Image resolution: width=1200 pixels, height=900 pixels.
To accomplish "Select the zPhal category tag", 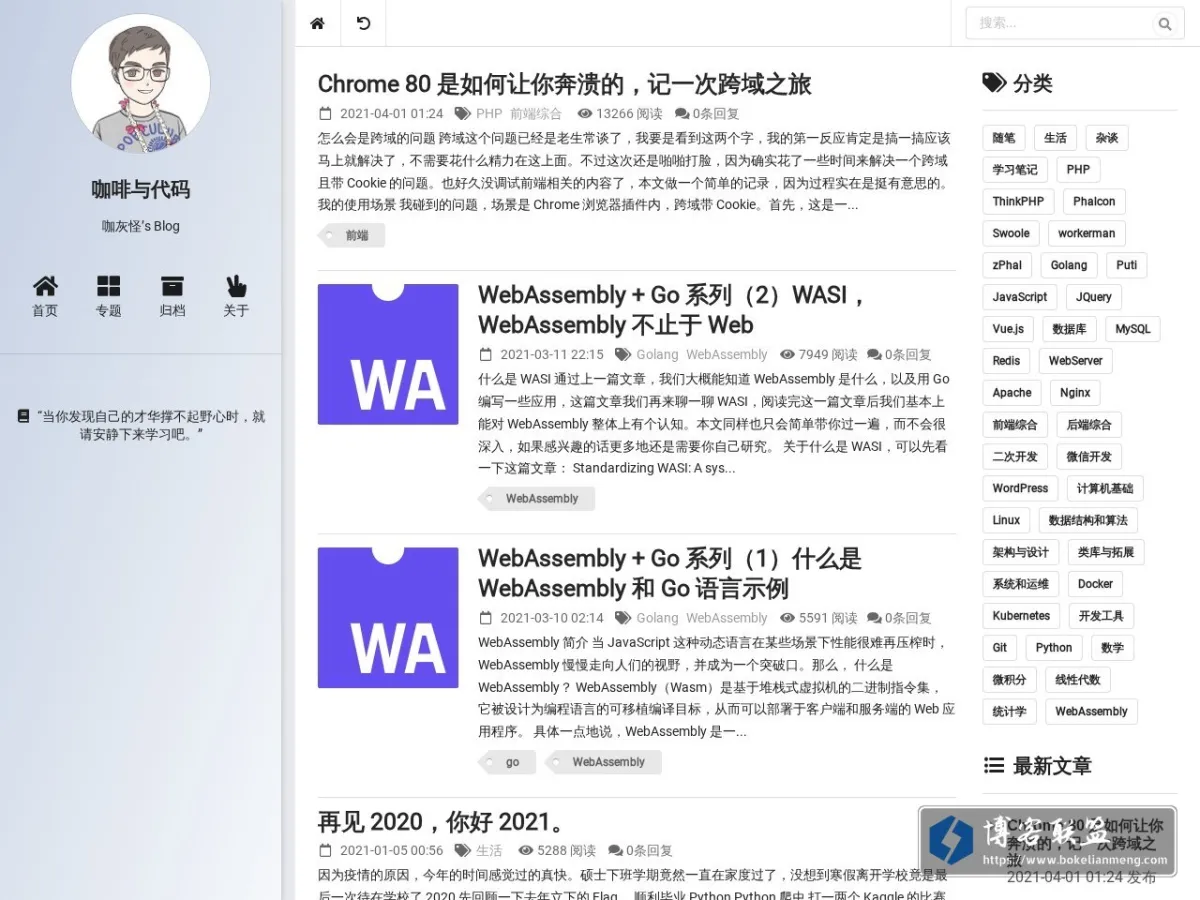I will [x=1007, y=266].
